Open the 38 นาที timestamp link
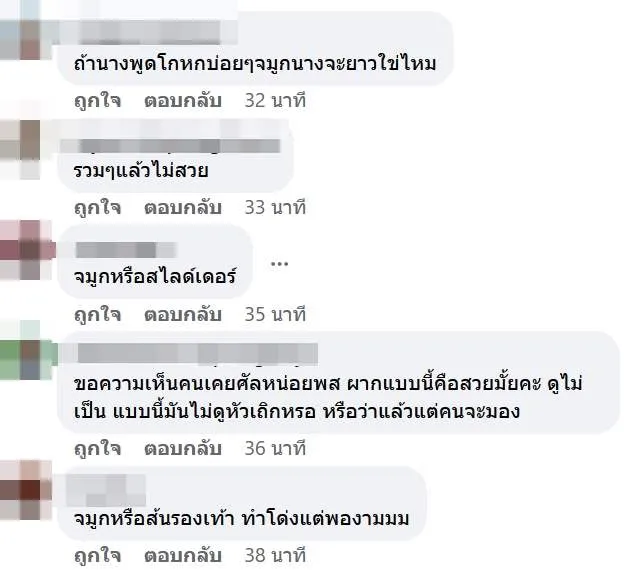Viewport: 637px width, 570px height. (x=275, y=555)
